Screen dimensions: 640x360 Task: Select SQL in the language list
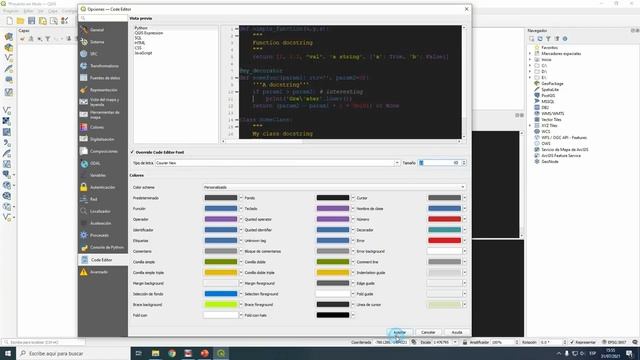tap(138, 38)
